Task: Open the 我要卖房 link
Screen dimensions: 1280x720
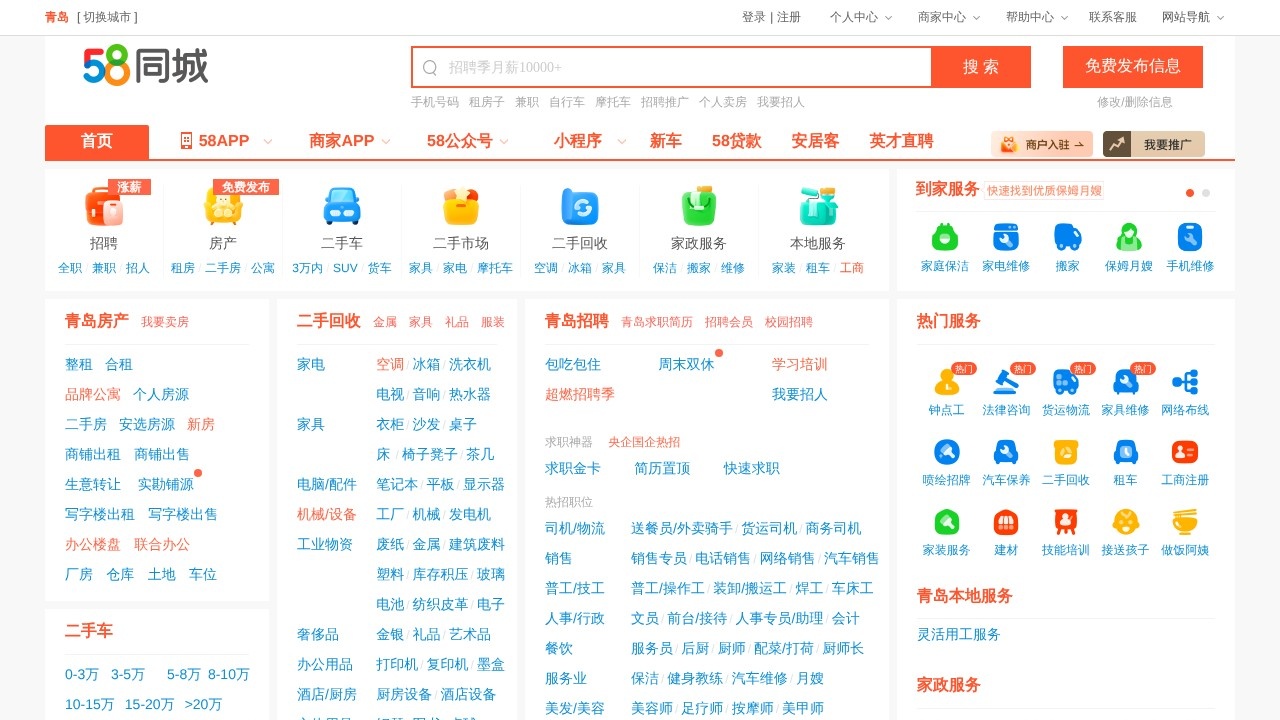Action: tap(165, 322)
